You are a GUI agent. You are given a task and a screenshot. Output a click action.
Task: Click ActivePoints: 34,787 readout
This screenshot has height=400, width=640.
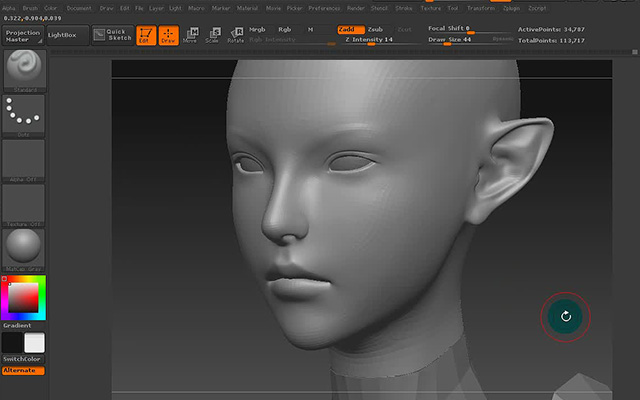(x=551, y=29)
